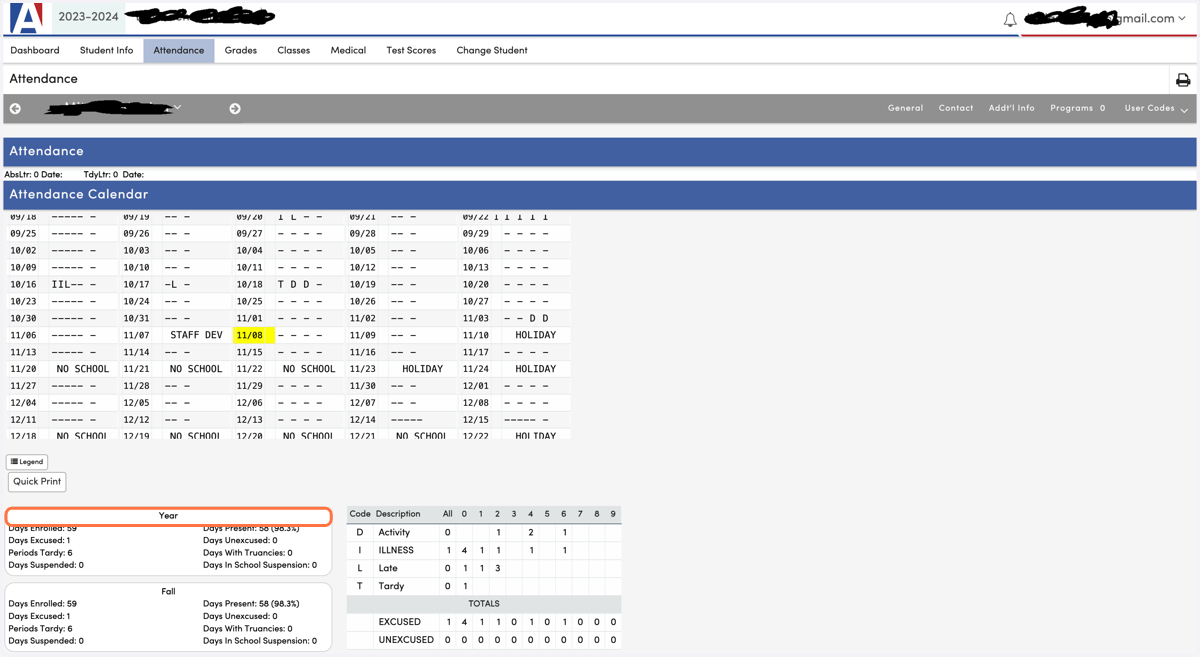Show the General section
This screenshot has height=657, width=1200.
click(905, 108)
